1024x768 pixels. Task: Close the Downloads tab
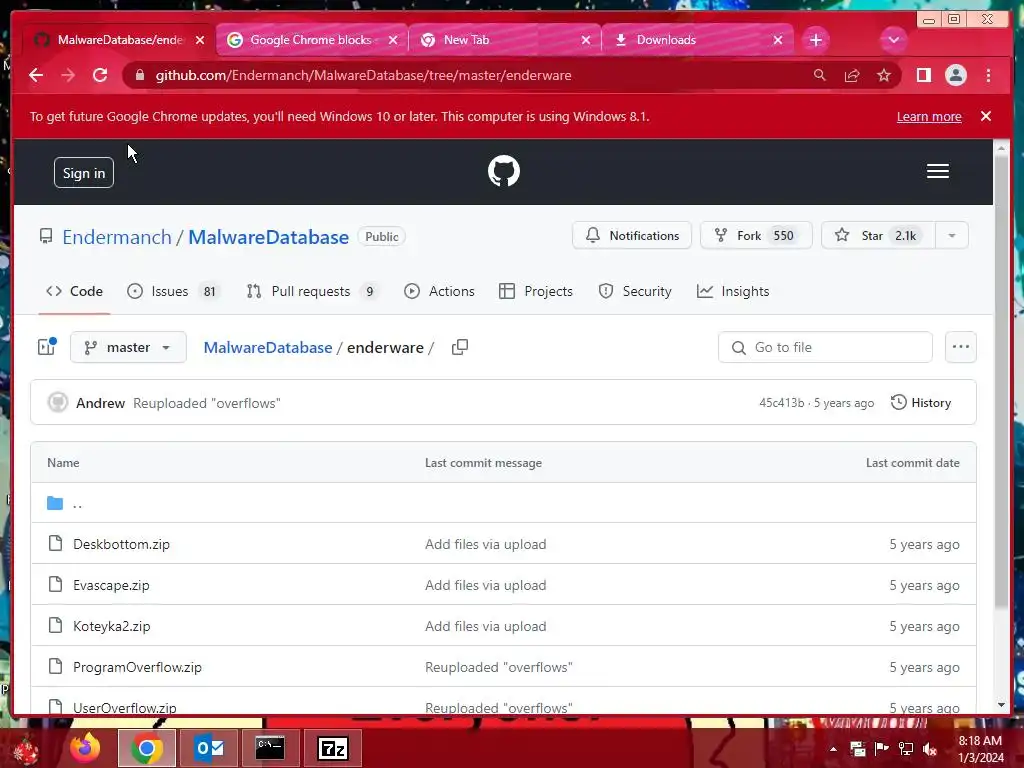coord(777,40)
